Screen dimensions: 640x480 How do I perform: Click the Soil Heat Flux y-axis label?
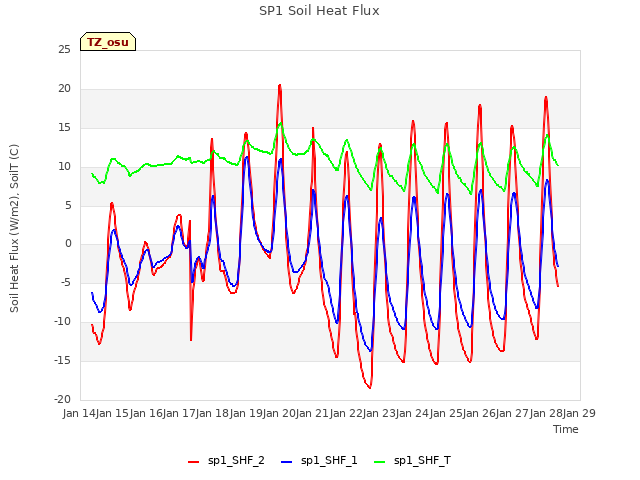pos(14,228)
